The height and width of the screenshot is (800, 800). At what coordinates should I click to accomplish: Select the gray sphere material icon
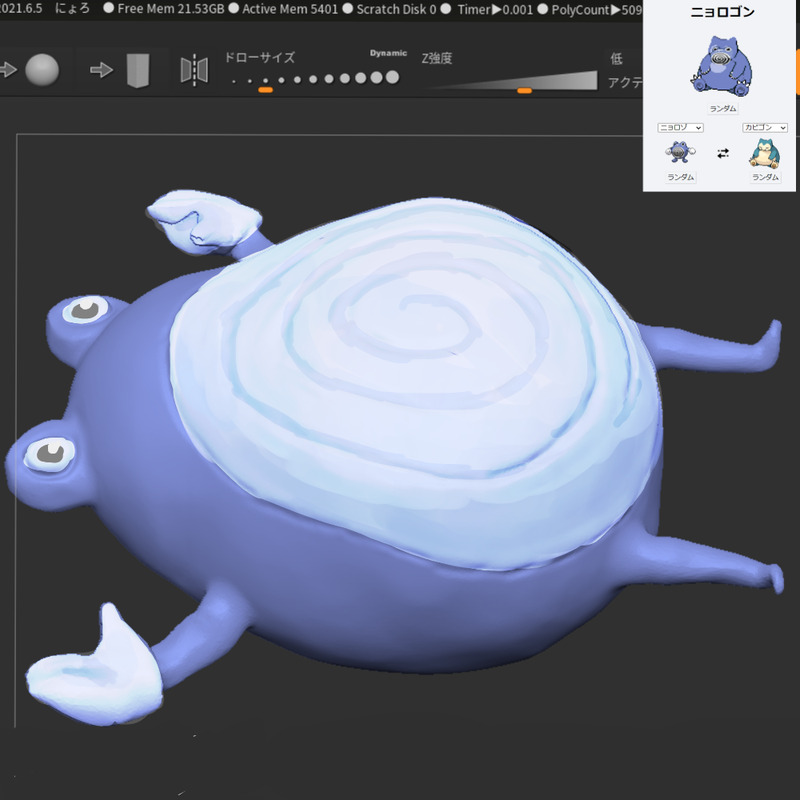coord(42,69)
